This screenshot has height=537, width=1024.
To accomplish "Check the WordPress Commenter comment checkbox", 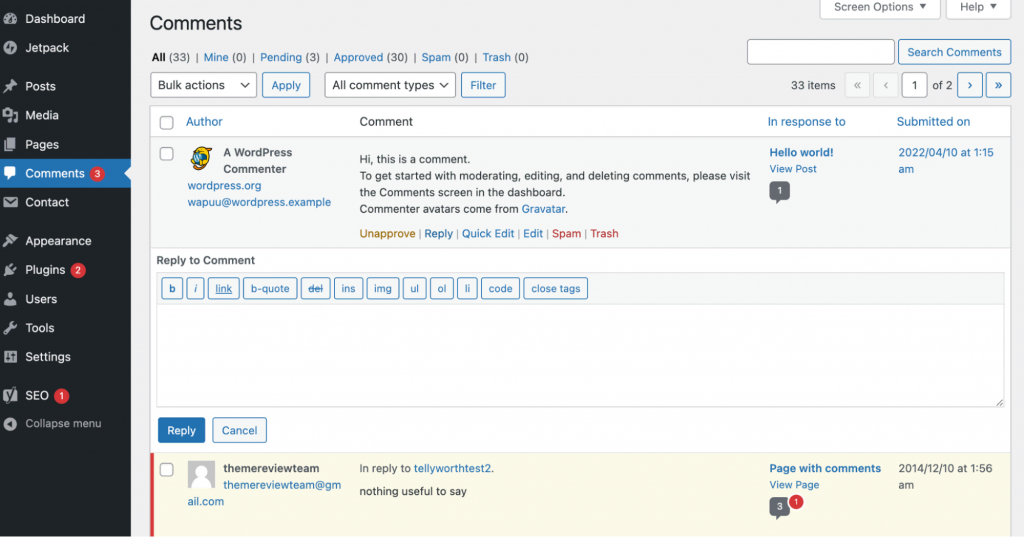I will [x=167, y=153].
